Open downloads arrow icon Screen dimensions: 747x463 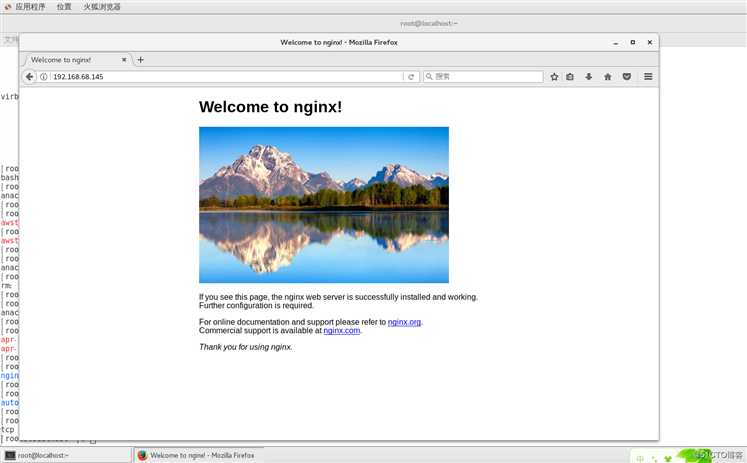click(x=589, y=77)
